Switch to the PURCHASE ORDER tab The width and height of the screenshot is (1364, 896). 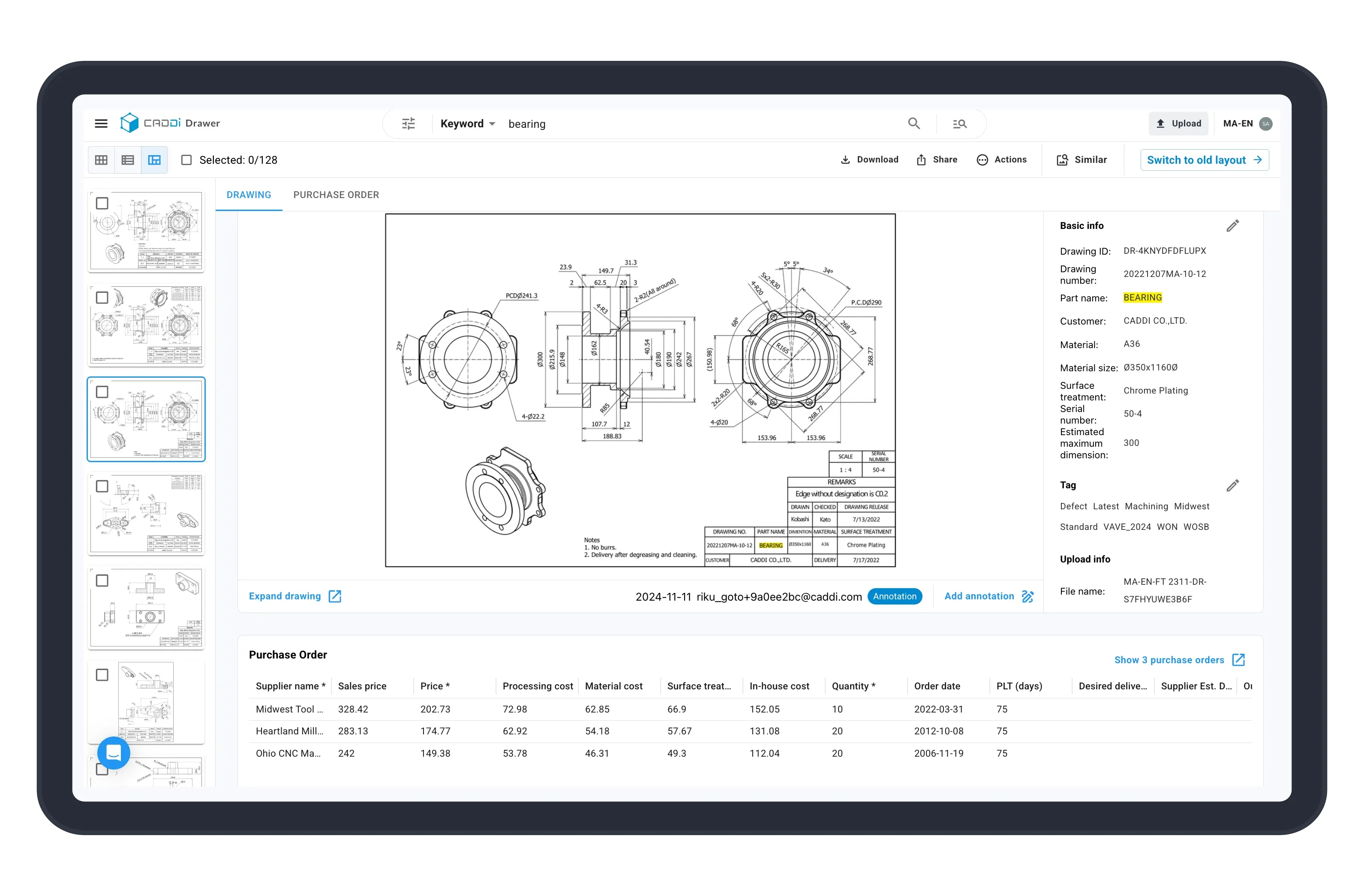click(x=336, y=195)
